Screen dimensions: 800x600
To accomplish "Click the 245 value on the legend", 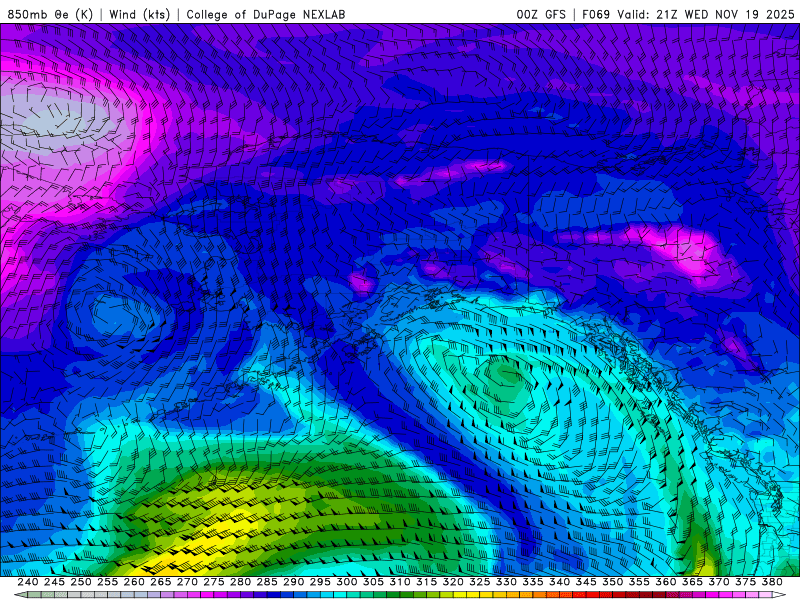I will pos(54,582).
